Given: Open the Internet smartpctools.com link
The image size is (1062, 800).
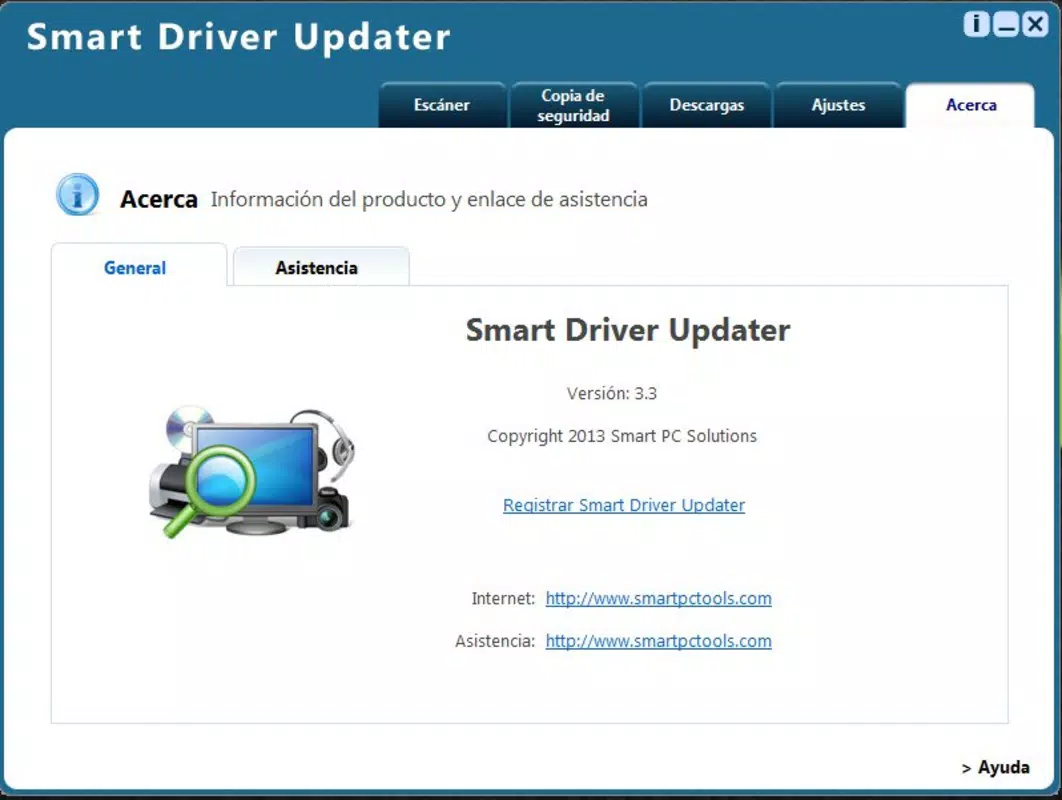Looking at the screenshot, I should 658,599.
